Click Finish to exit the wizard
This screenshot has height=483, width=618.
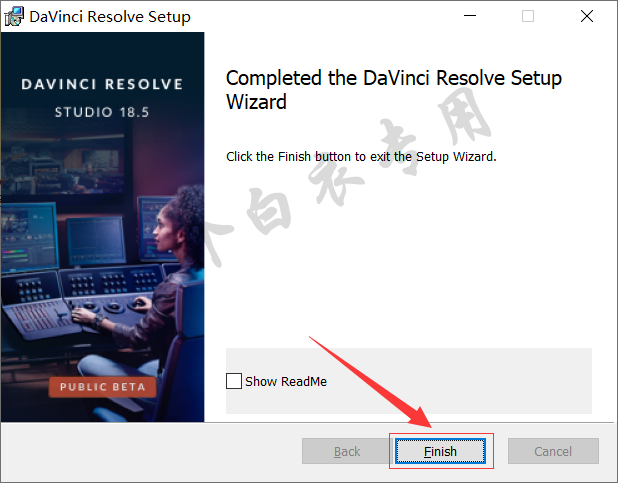pyautogui.click(x=440, y=451)
